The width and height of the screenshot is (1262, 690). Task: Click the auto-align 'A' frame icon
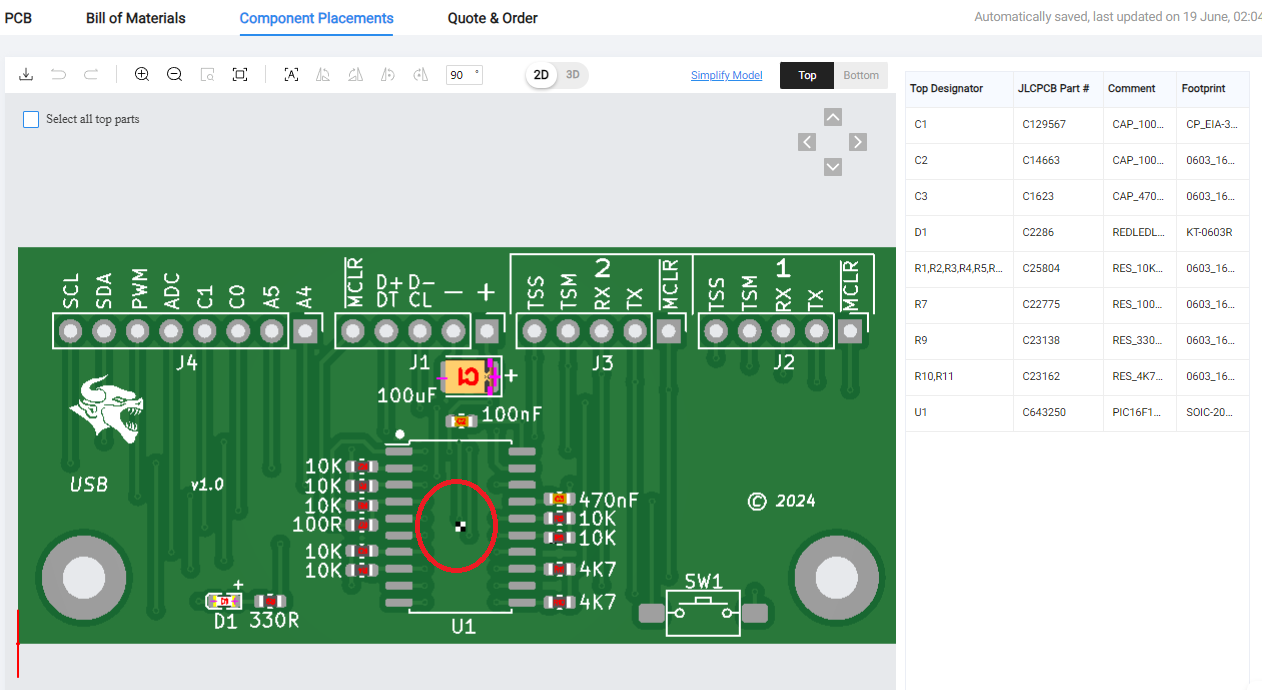coord(291,75)
